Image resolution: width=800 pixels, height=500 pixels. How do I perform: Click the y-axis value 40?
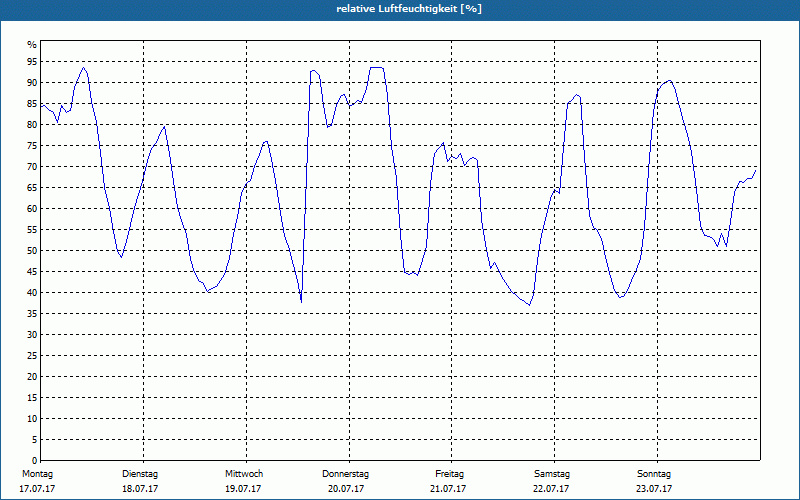click(32, 293)
